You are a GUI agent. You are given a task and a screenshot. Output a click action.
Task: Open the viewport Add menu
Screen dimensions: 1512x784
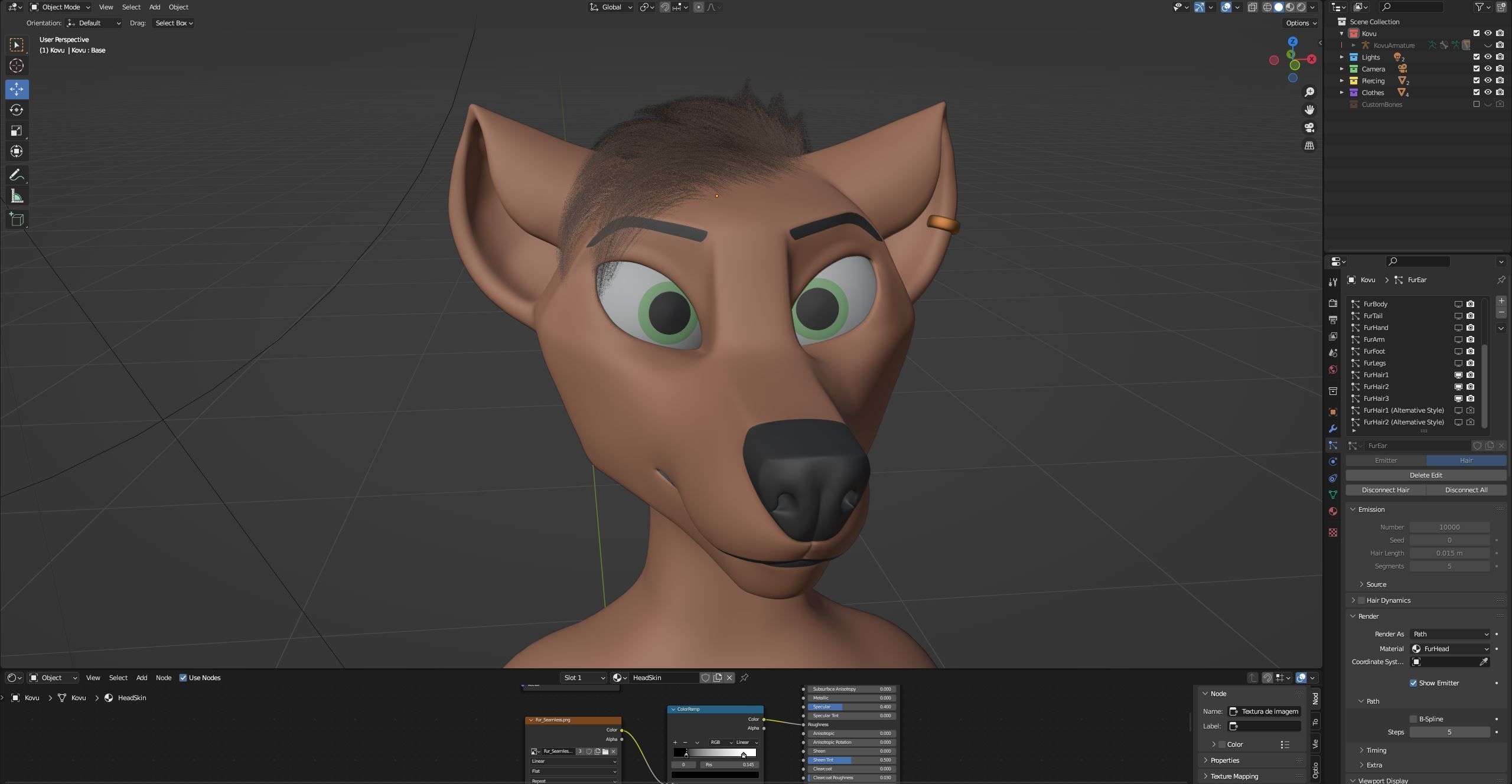[155, 7]
